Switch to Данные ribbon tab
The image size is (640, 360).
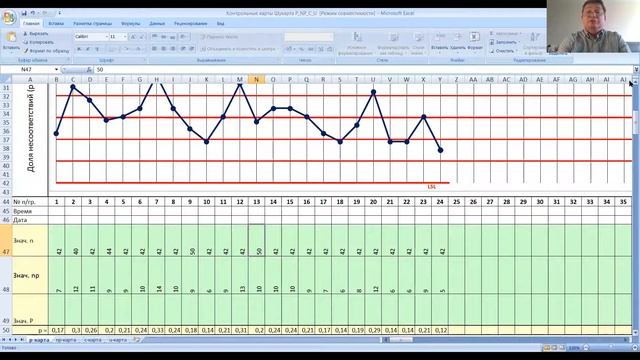[x=157, y=24]
